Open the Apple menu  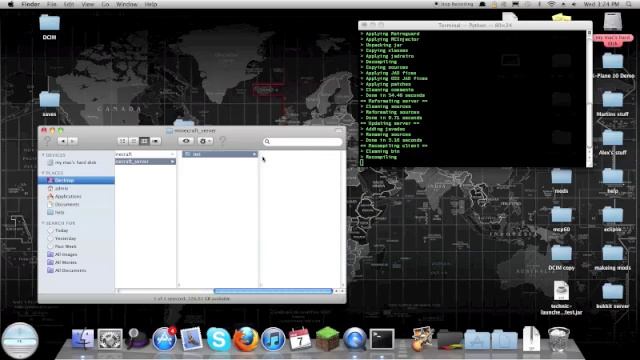point(11,4)
